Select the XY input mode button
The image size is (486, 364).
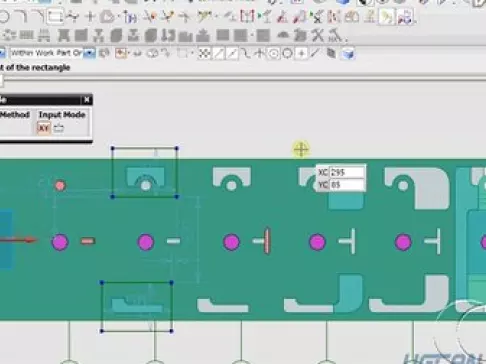pyautogui.click(x=44, y=128)
